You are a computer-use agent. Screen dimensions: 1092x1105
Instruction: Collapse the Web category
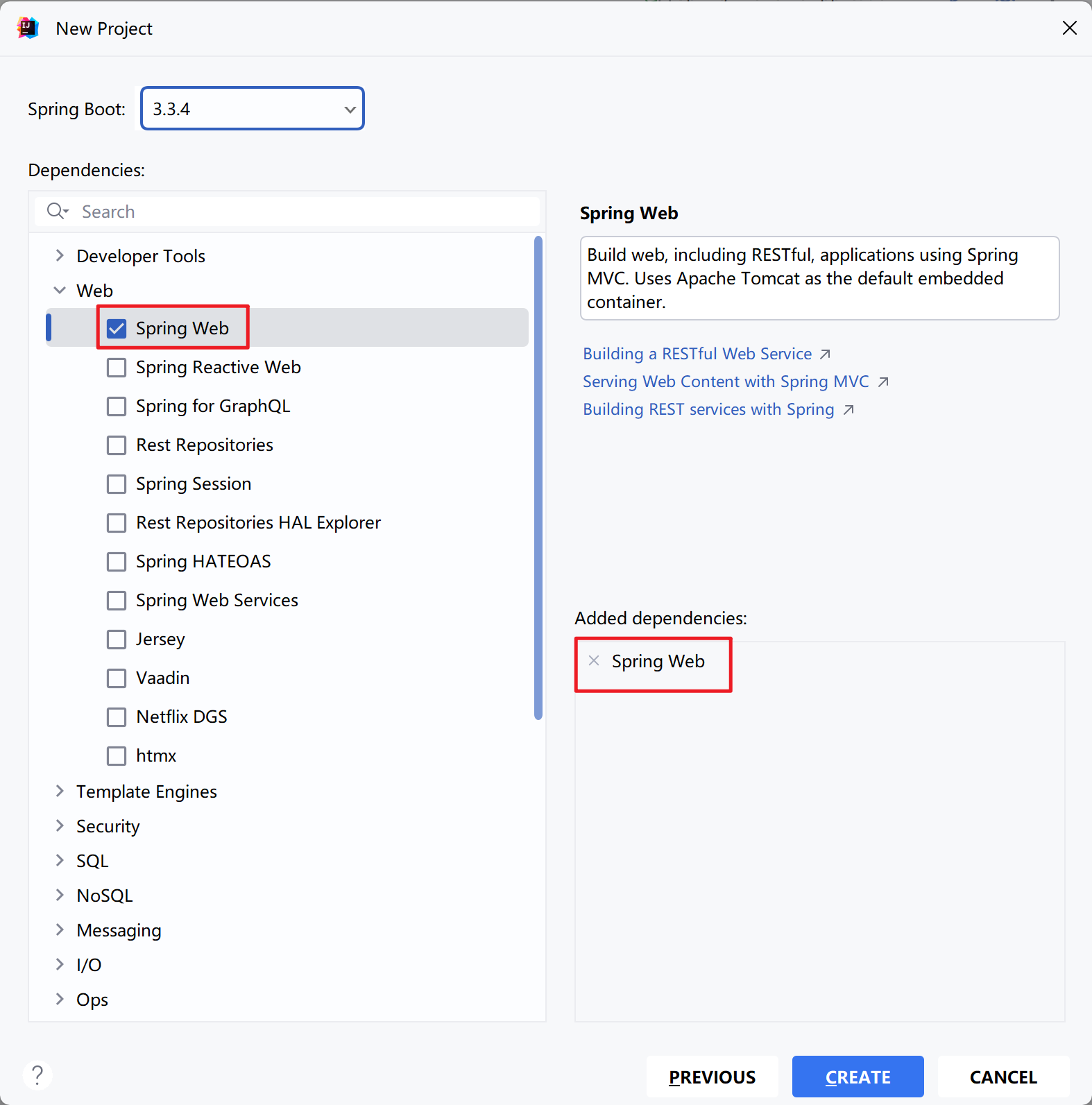tap(60, 290)
